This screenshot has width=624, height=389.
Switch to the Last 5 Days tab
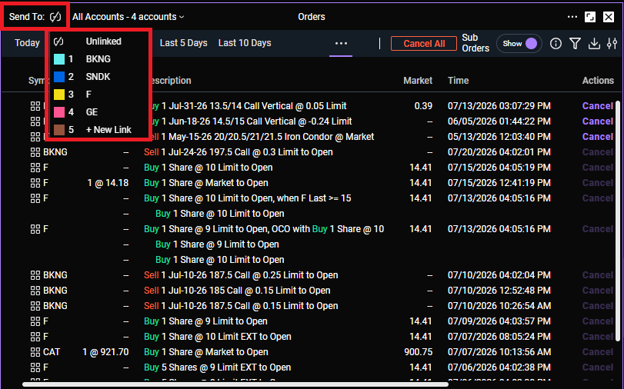pyautogui.click(x=183, y=43)
